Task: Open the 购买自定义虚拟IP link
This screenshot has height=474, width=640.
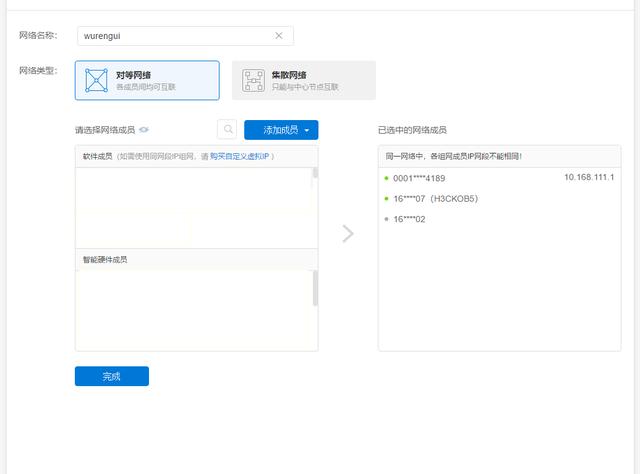Action: (238, 157)
